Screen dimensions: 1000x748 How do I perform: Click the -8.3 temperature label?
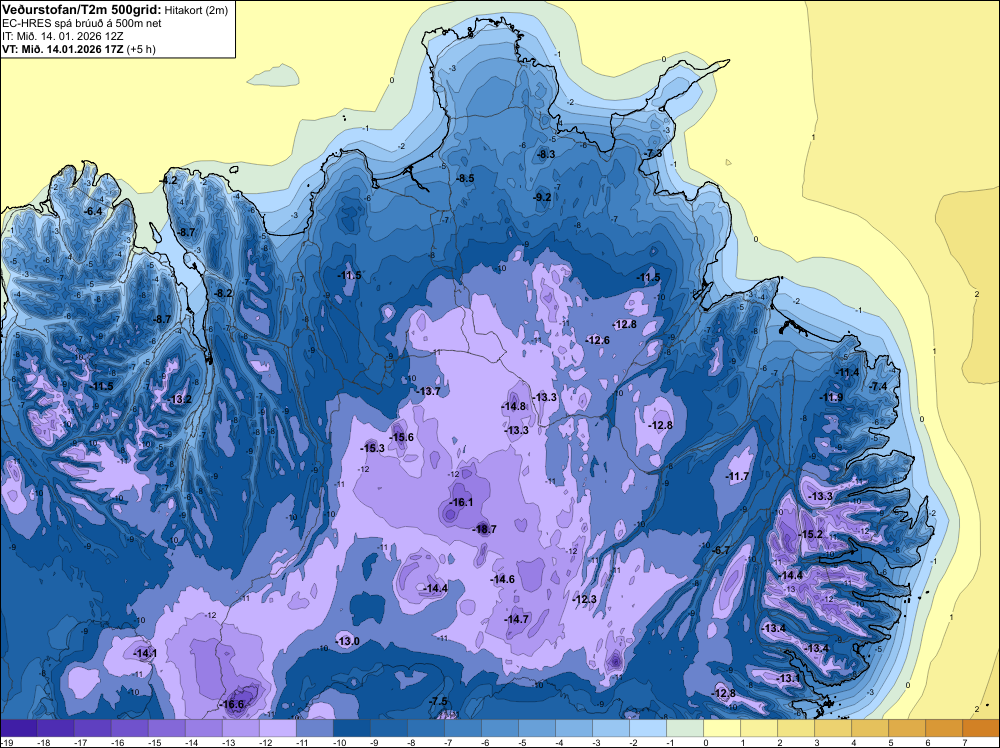coord(546,154)
